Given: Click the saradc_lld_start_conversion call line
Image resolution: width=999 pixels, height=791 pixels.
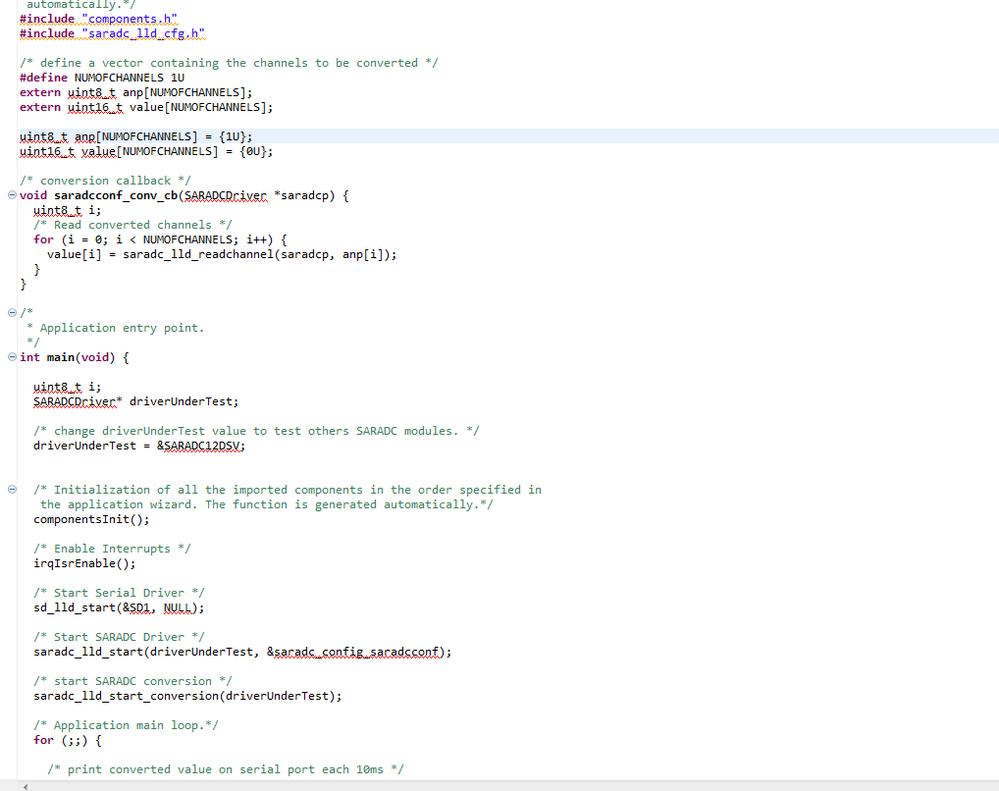Looking at the screenshot, I should click(x=188, y=695).
